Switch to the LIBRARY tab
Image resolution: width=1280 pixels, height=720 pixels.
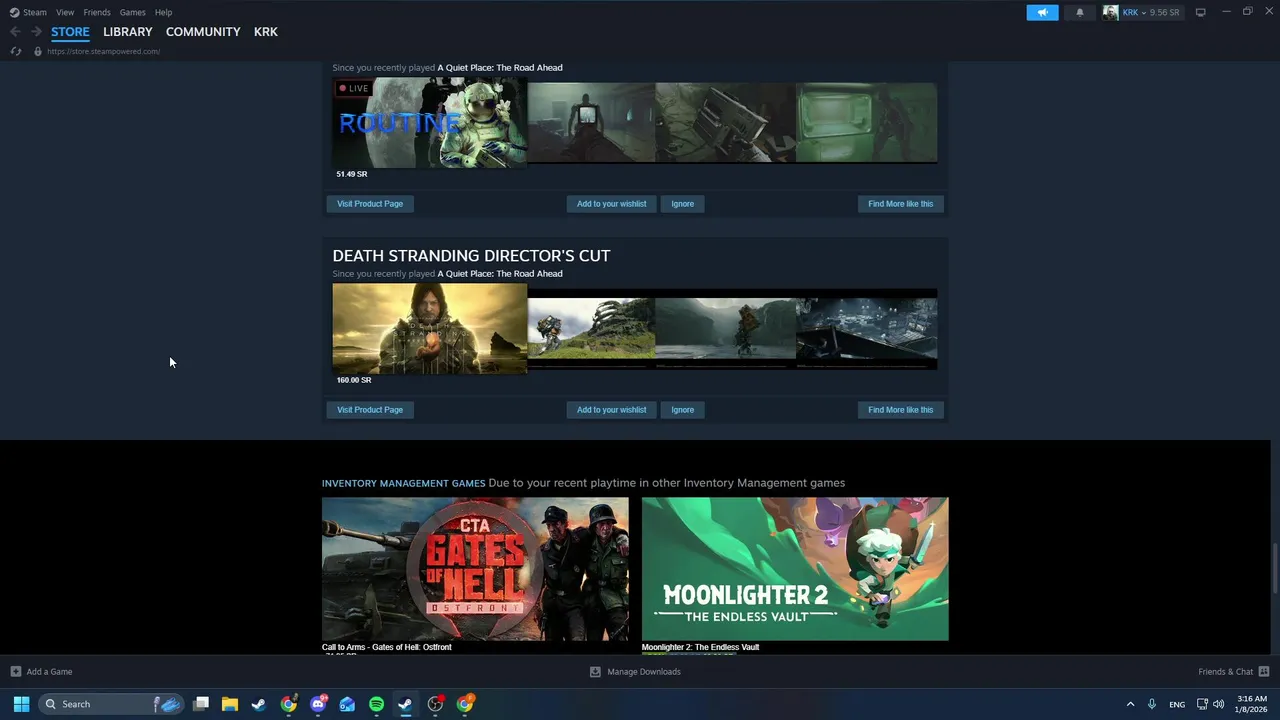tap(128, 32)
